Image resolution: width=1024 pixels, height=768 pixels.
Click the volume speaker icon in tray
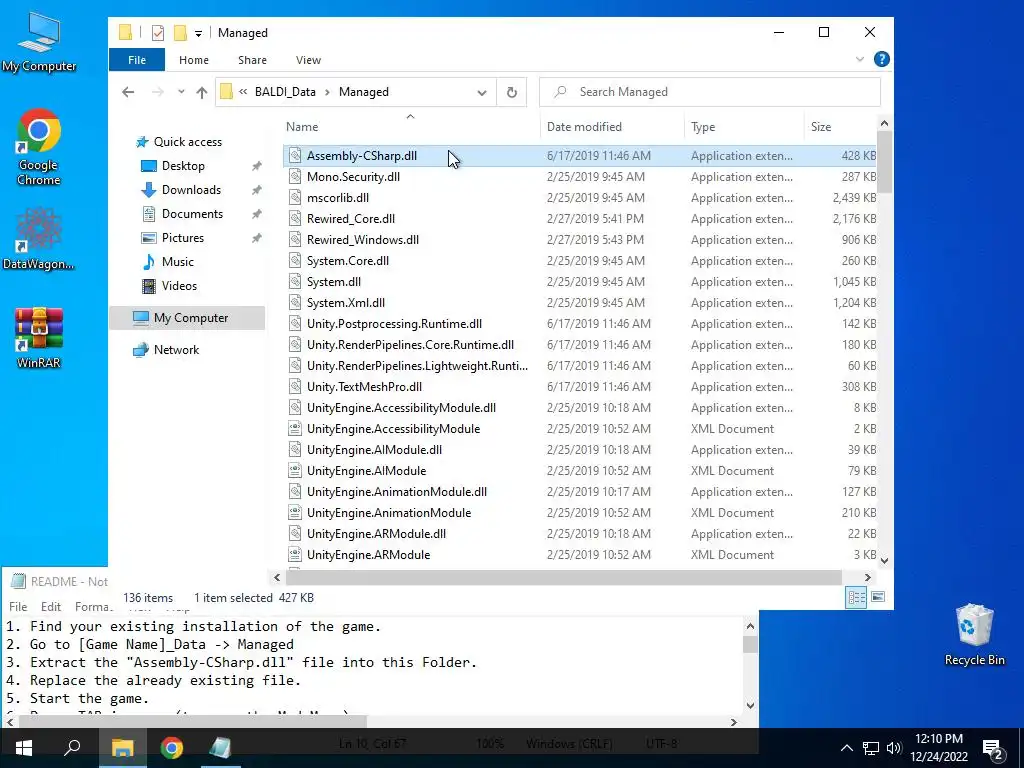(x=894, y=748)
